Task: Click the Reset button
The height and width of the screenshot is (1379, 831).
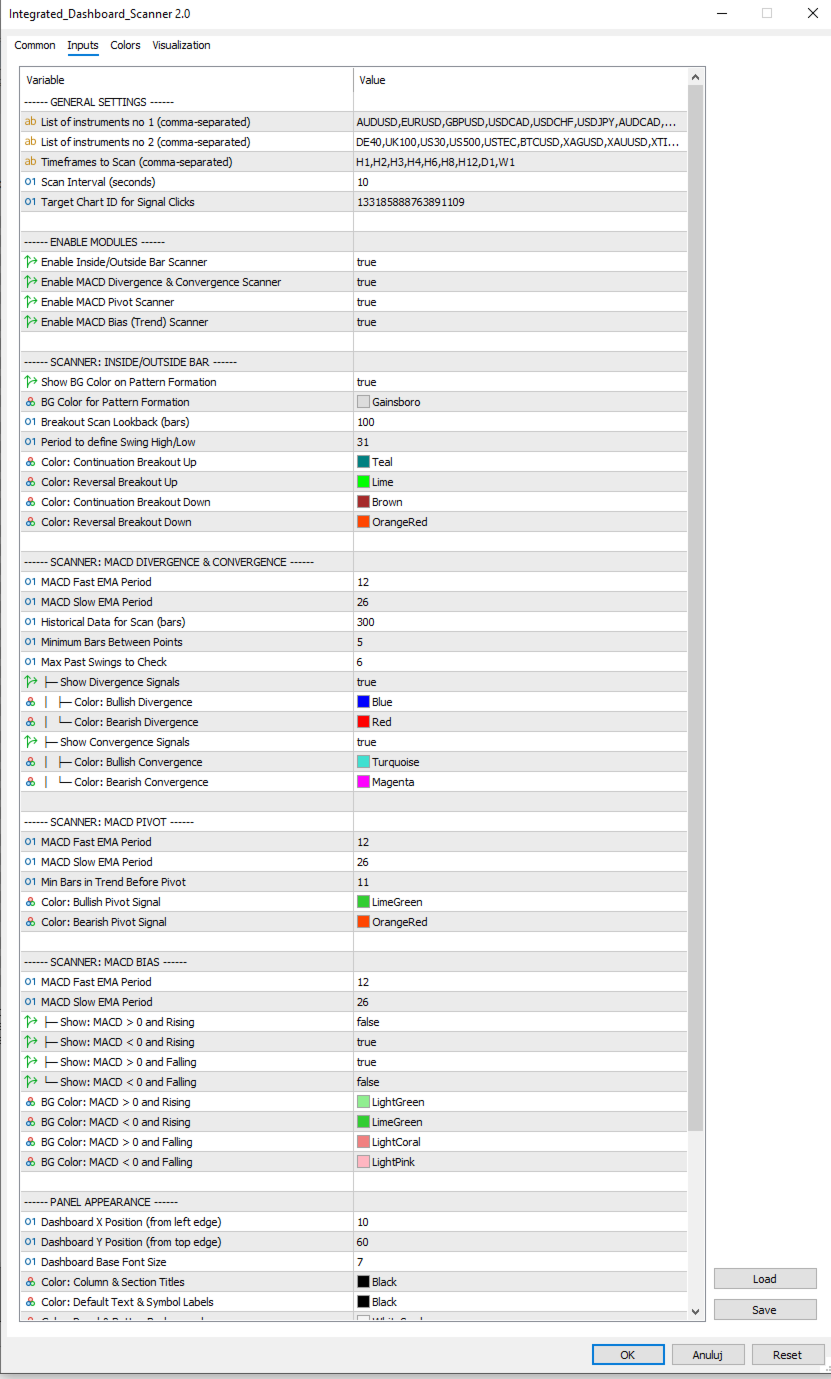Action: [x=787, y=1354]
